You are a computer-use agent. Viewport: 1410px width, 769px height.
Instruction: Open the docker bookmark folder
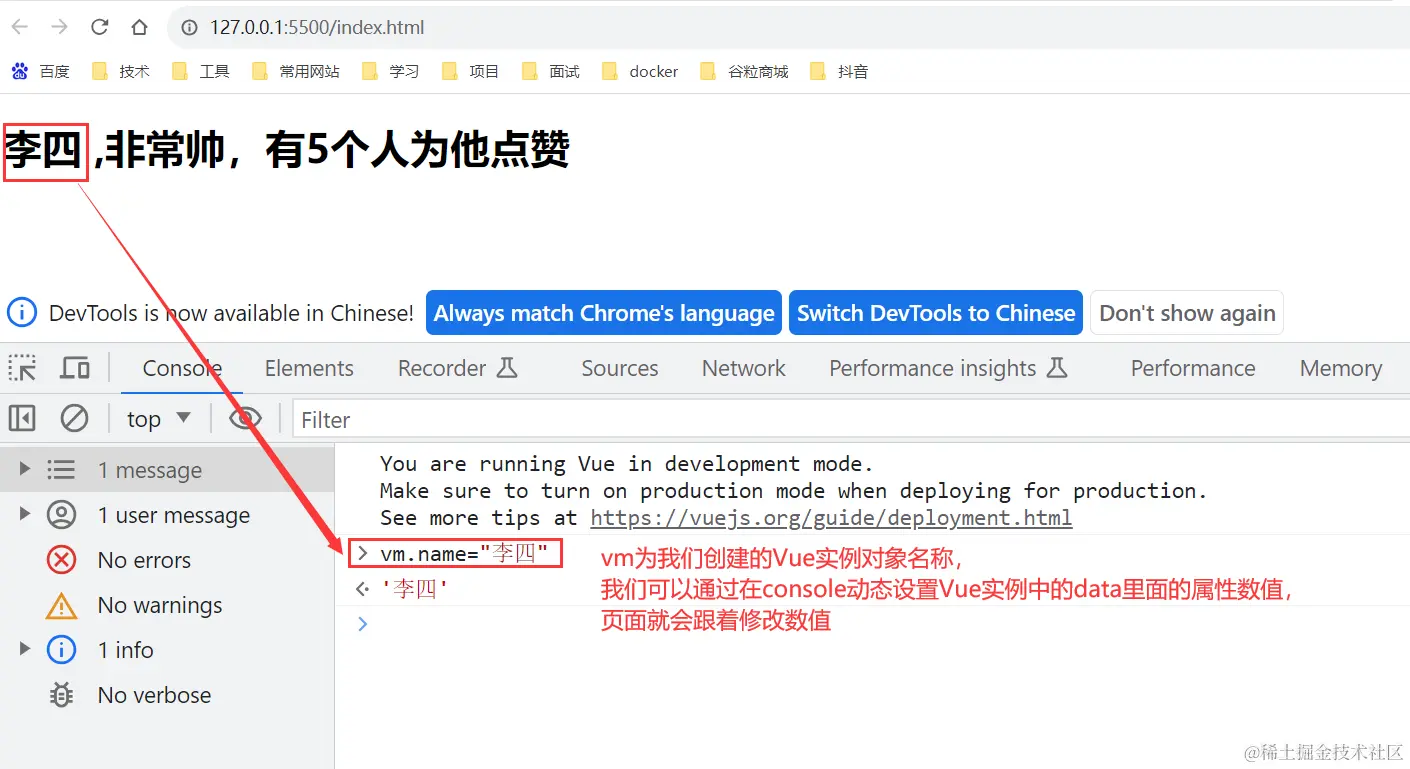pos(640,71)
